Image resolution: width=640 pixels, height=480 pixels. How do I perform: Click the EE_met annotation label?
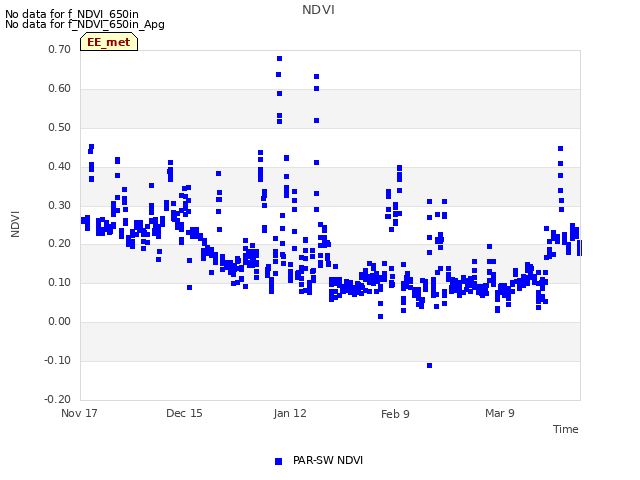tap(109, 42)
